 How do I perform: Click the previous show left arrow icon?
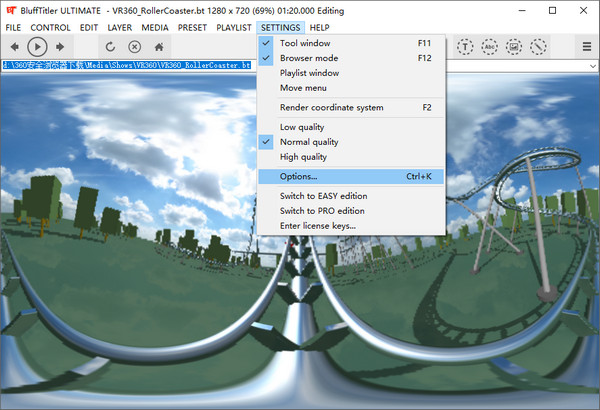[15, 47]
